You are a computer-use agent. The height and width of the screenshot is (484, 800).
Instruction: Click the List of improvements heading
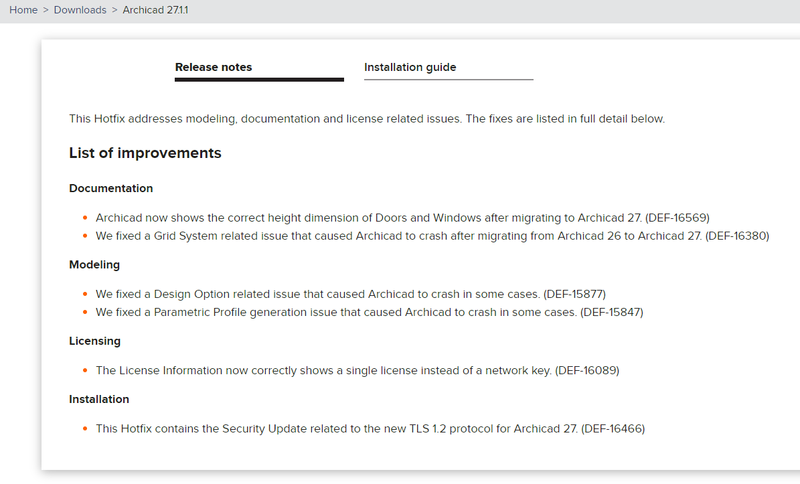pos(145,153)
